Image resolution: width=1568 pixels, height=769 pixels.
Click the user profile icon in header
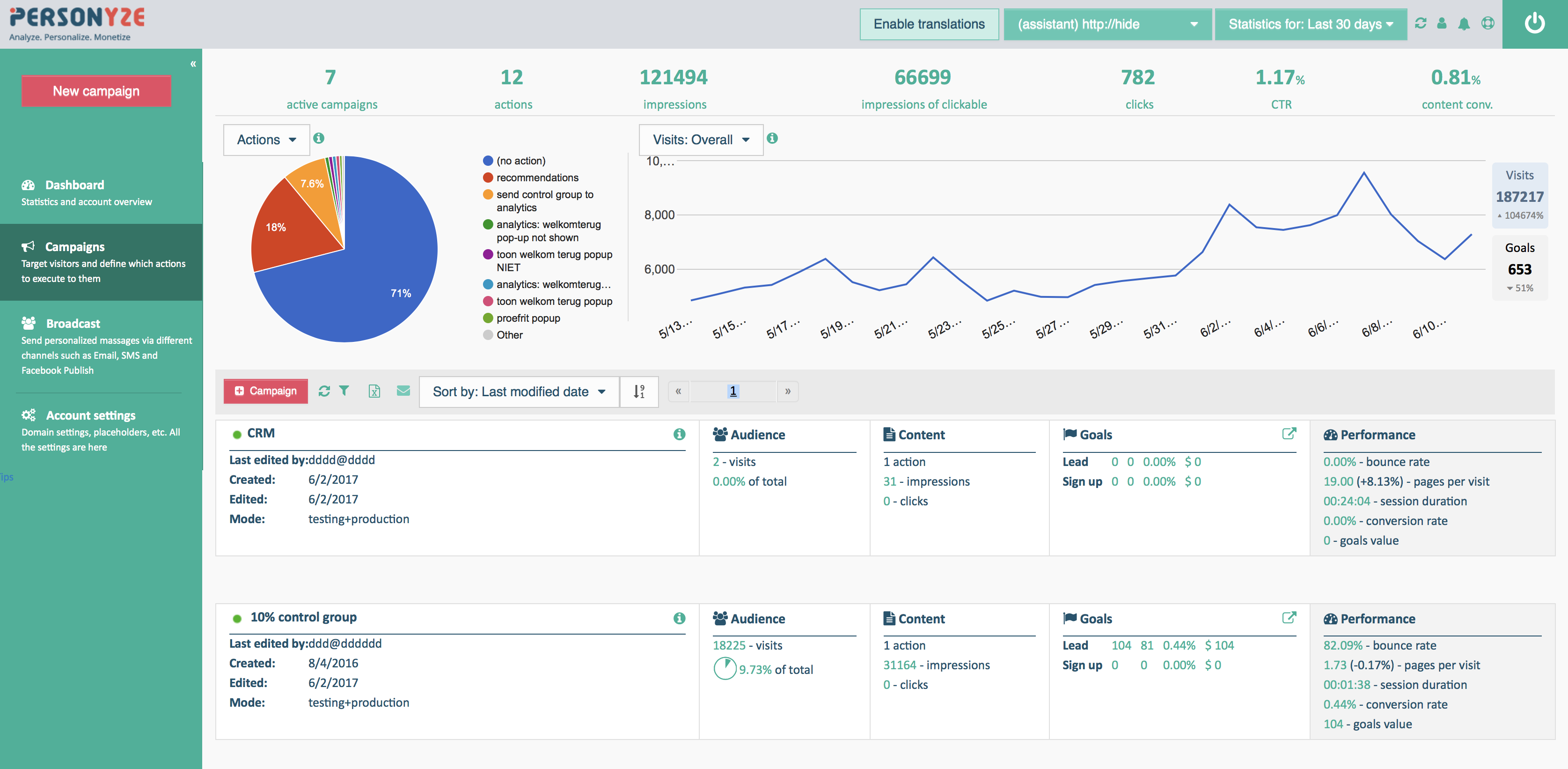point(1442,24)
